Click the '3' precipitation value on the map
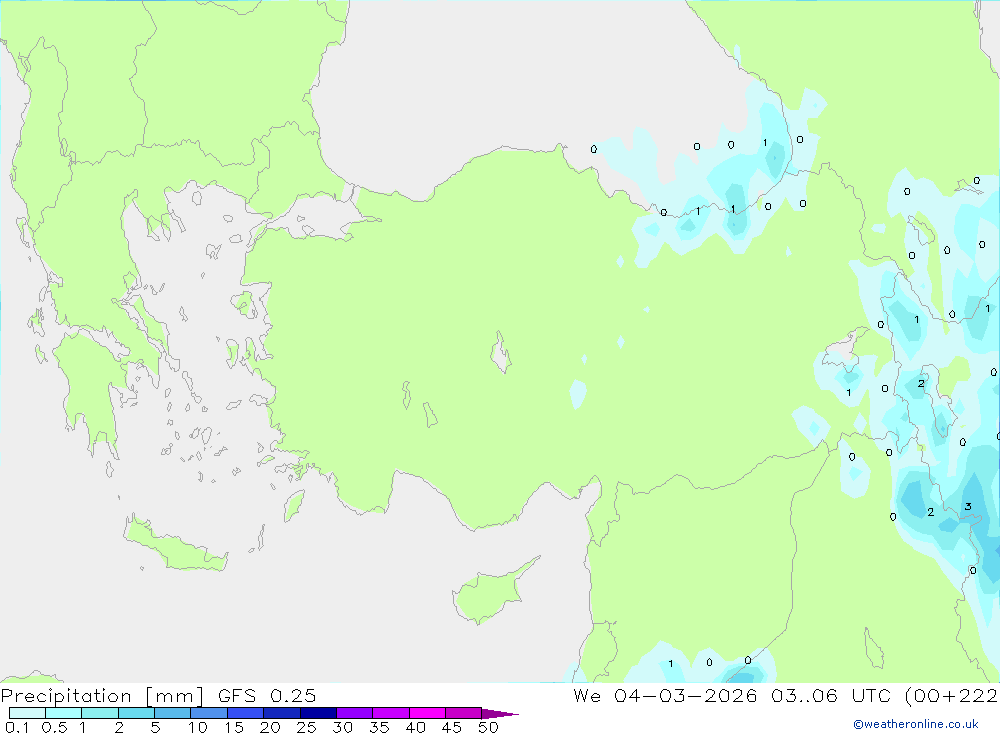Screen dimensions: 1000x733 (x=967, y=507)
